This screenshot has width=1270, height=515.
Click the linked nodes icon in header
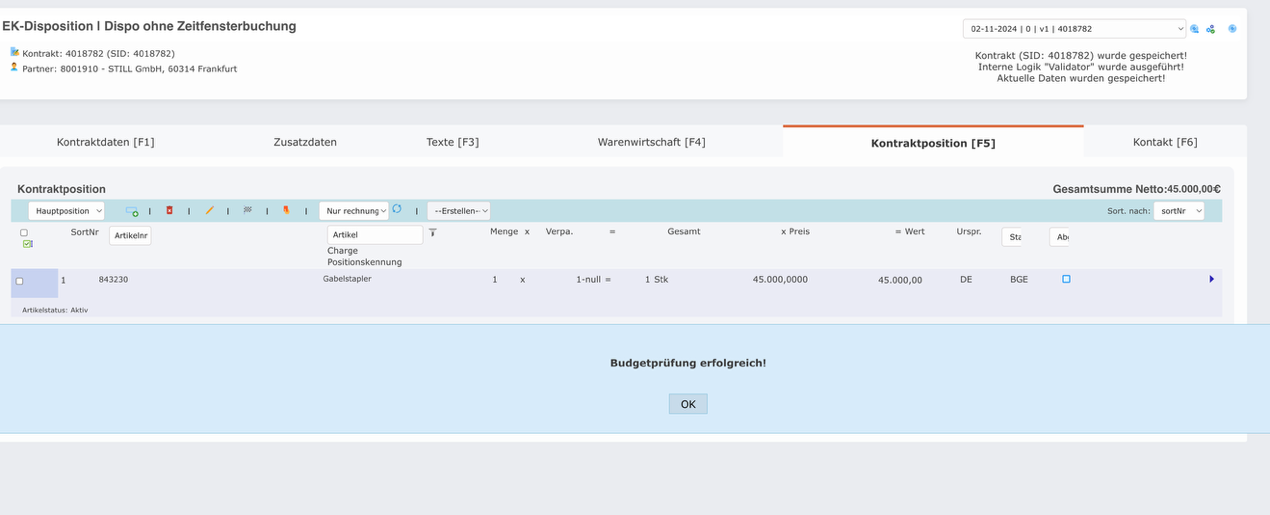(x=1210, y=29)
